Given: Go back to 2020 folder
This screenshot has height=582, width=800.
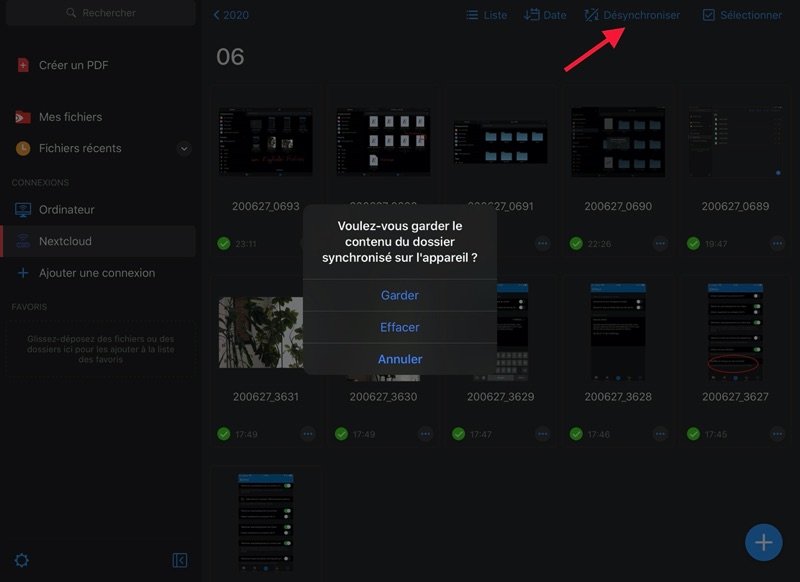Looking at the screenshot, I should (x=231, y=15).
